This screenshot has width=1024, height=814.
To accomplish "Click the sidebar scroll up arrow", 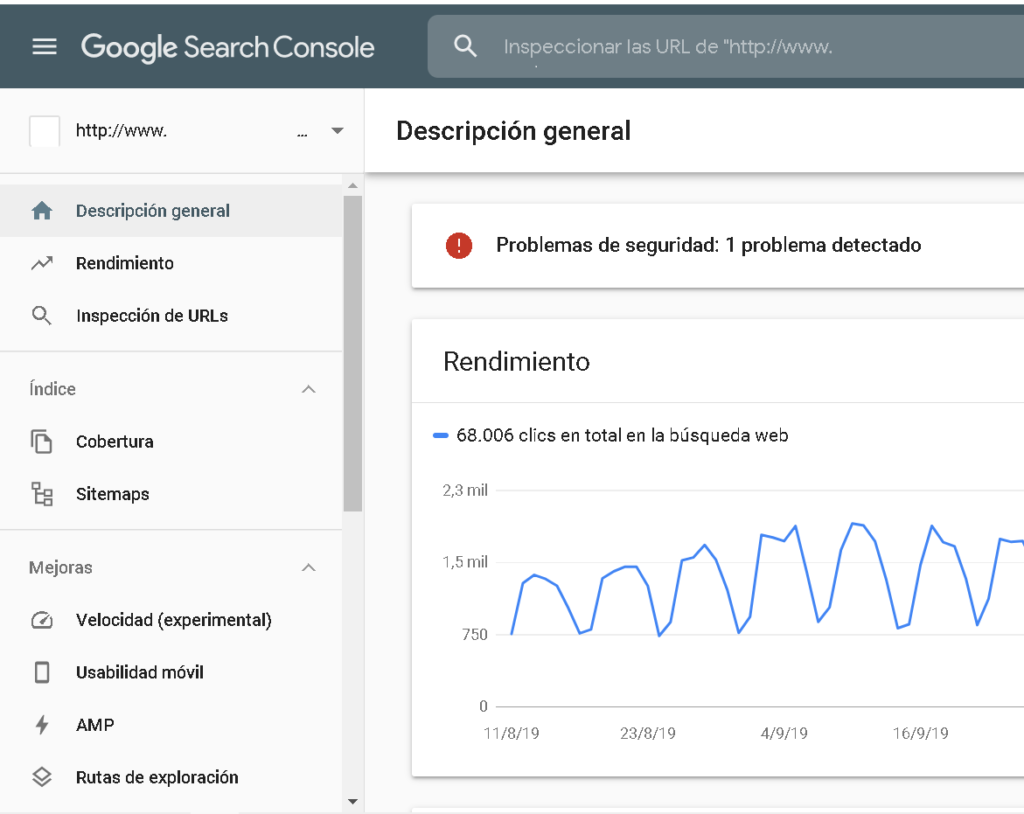I will click(353, 186).
